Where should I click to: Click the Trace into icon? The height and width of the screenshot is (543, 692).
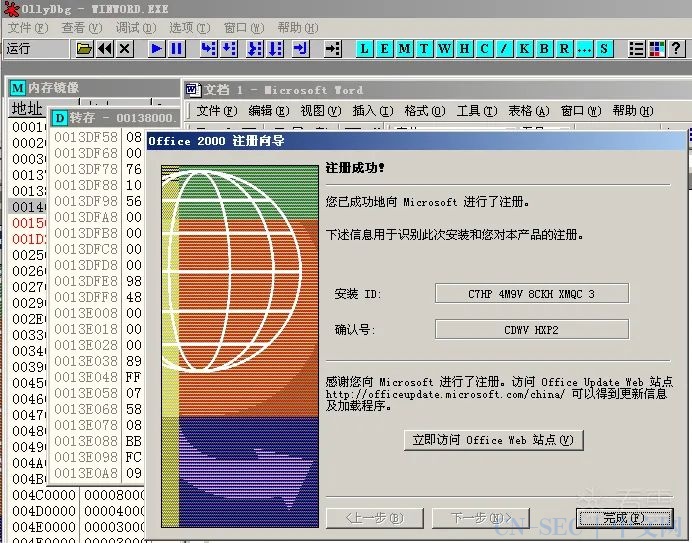pyautogui.click(x=255, y=49)
